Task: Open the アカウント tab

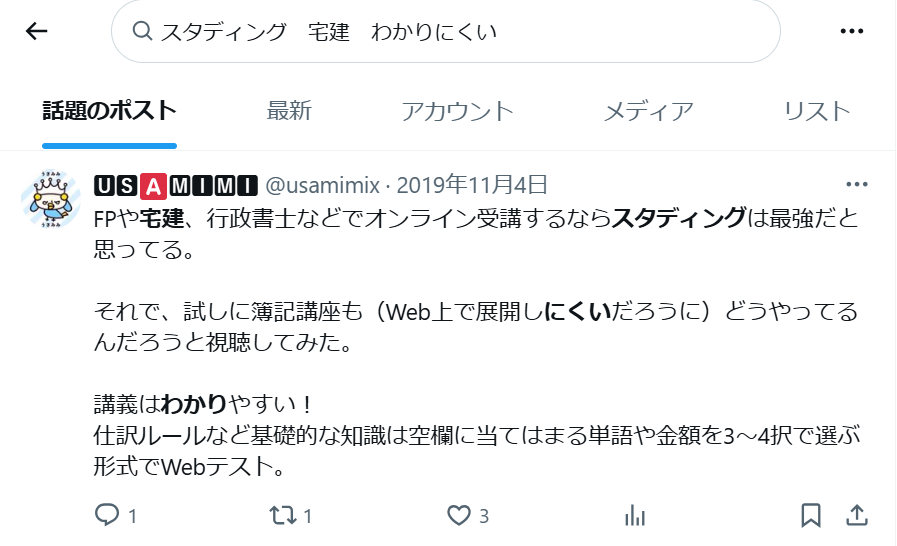Action: point(457,111)
